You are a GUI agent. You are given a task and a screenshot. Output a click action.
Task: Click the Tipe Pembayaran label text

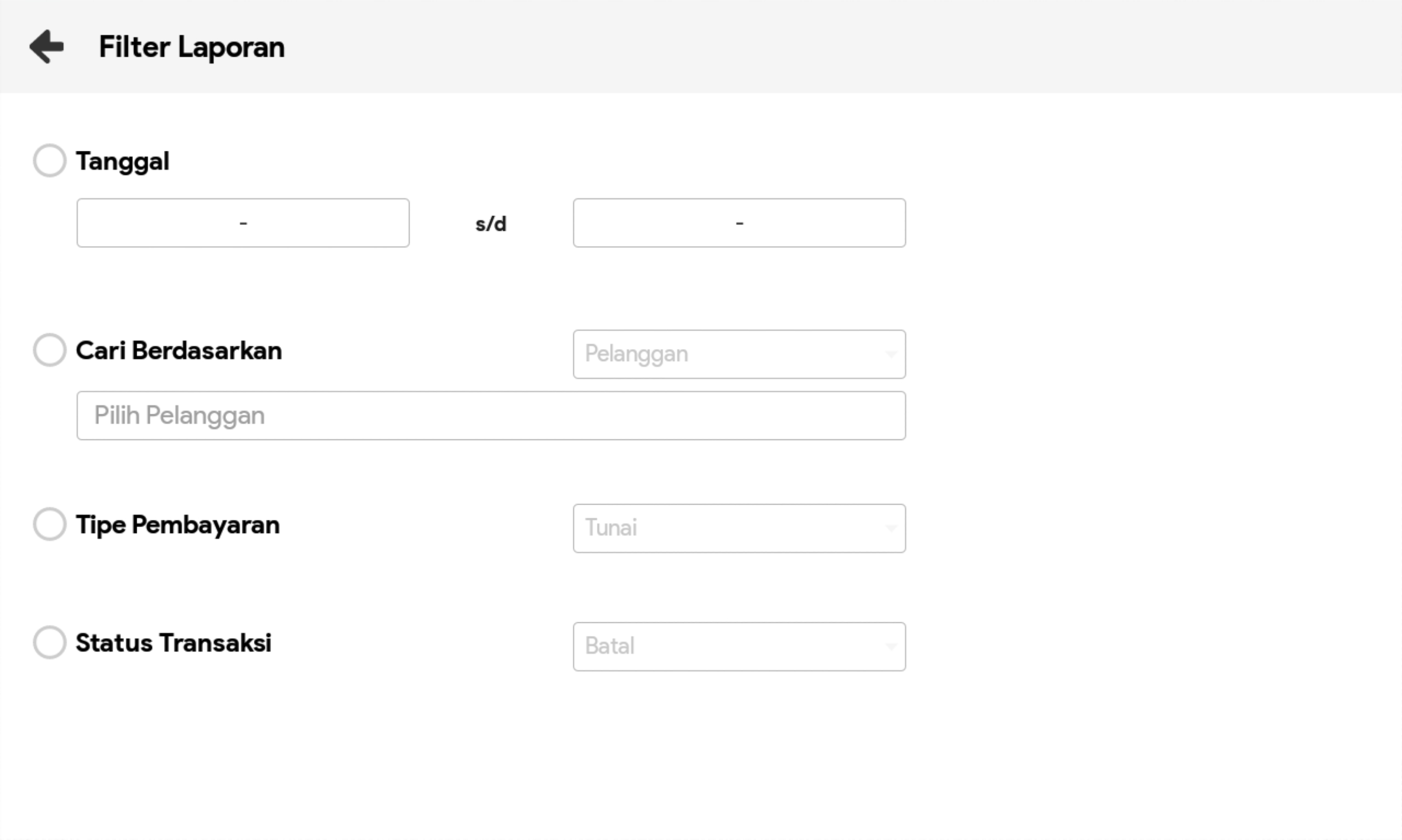click(178, 525)
